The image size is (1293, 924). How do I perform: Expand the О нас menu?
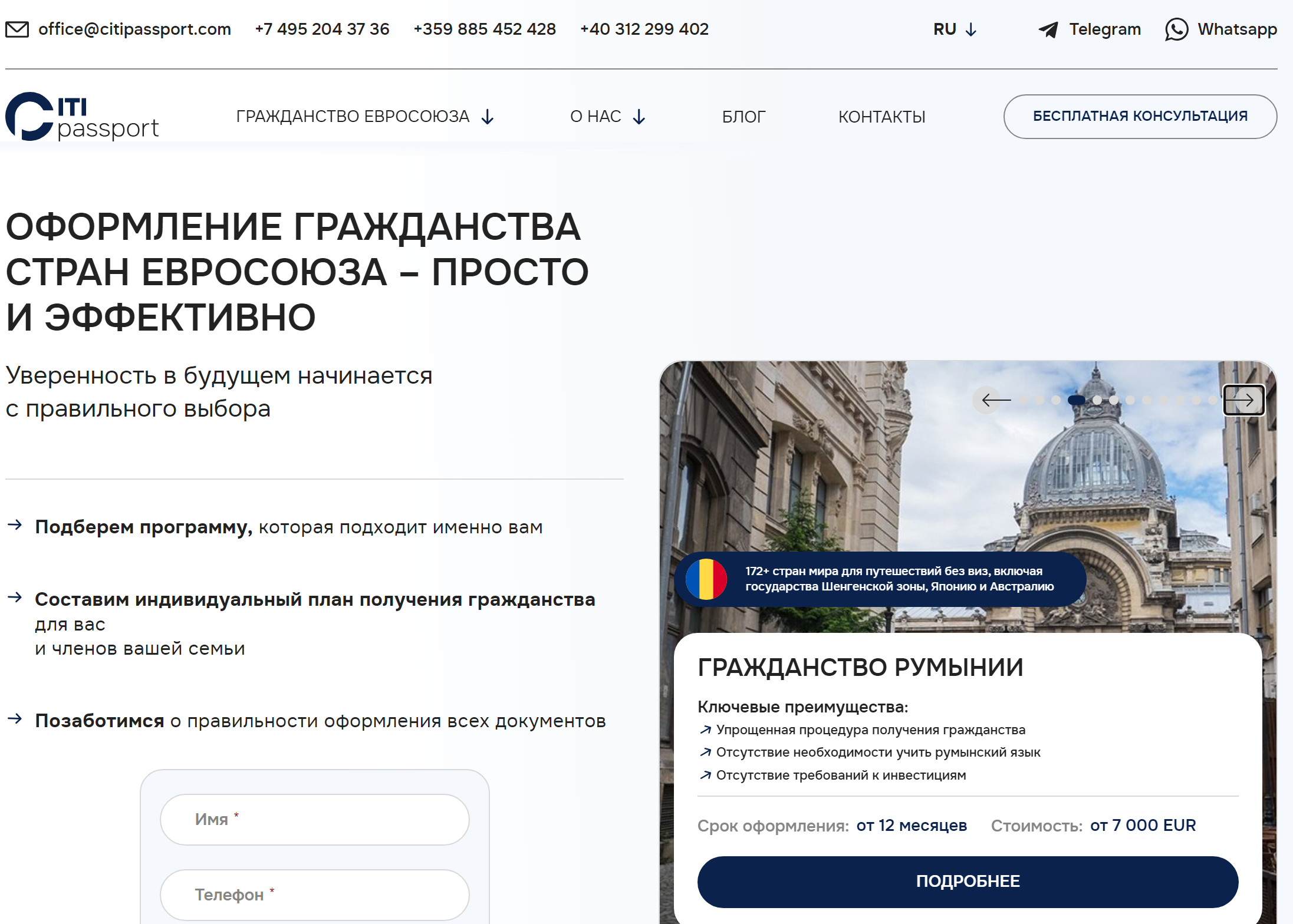point(608,117)
